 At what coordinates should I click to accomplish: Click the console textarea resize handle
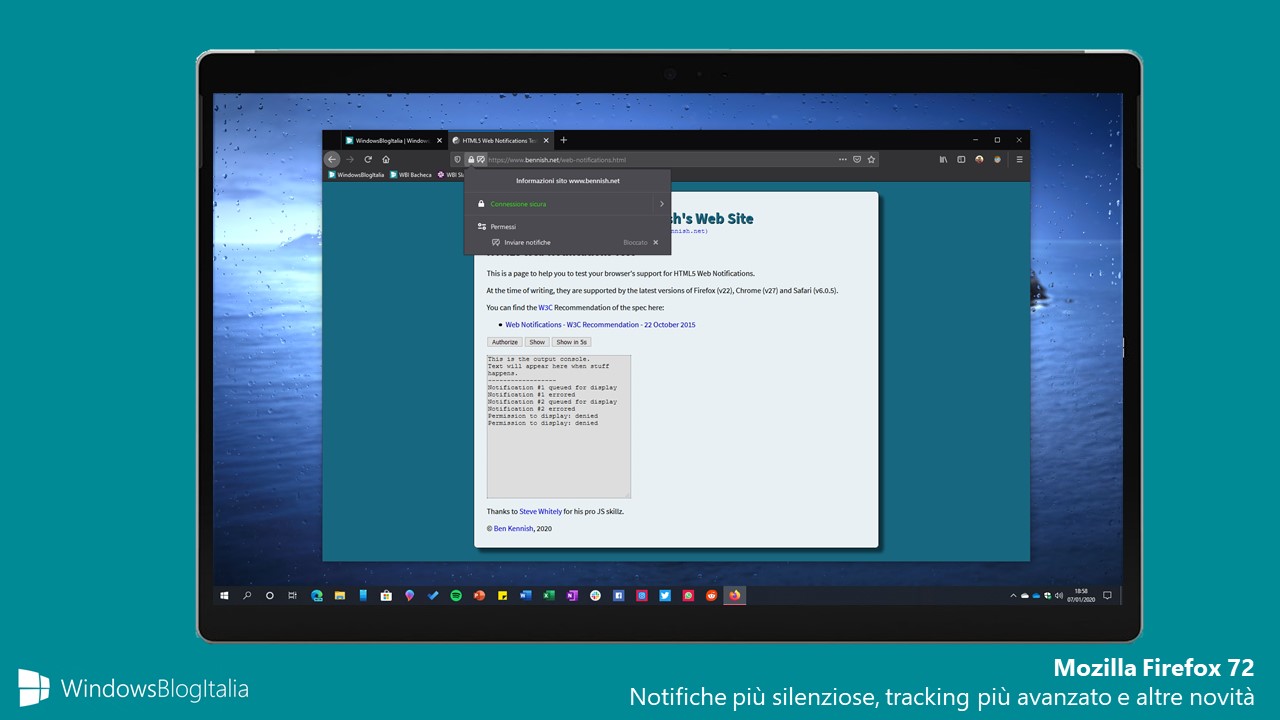point(627,494)
